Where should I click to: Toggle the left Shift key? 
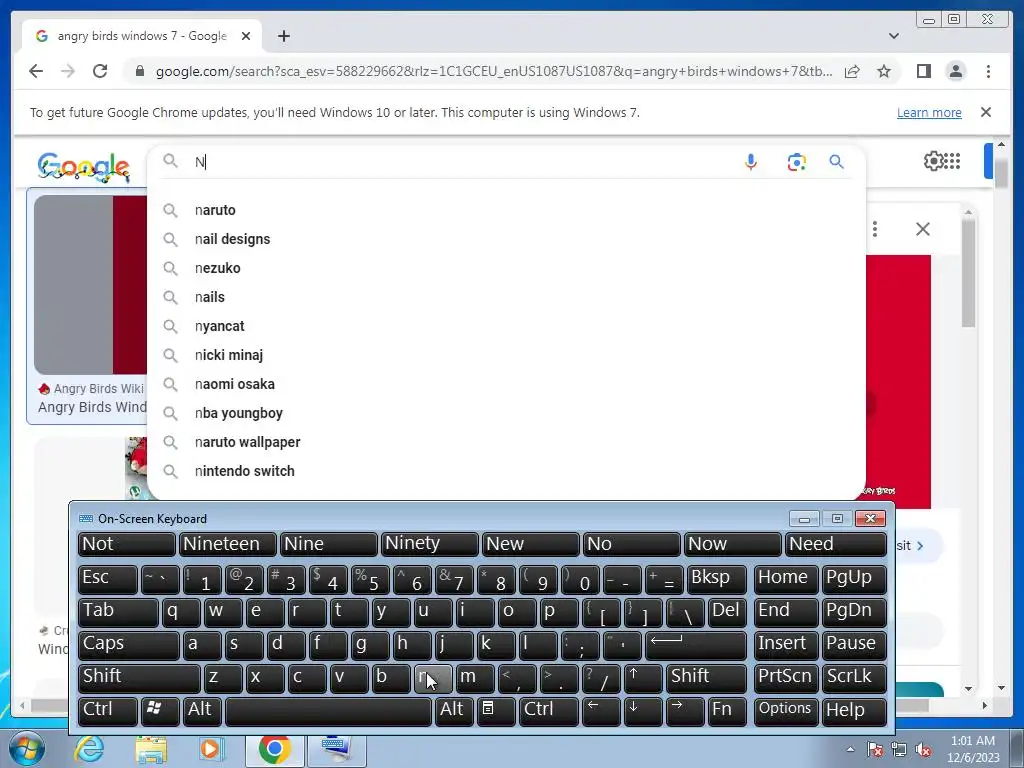click(x=138, y=678)
